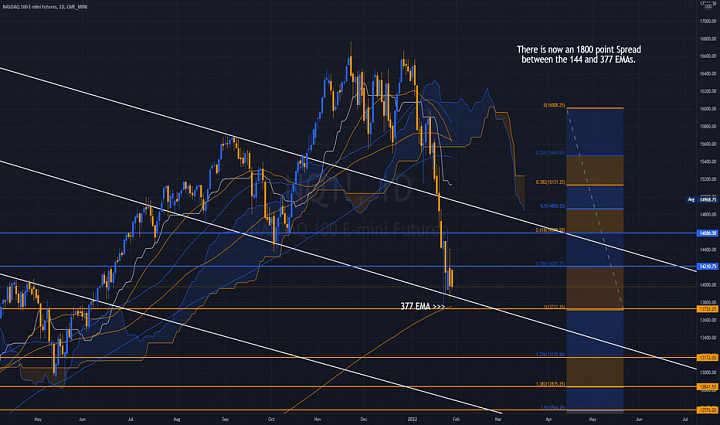Click the Avg 14968.75 price label

tap(702, 200)
